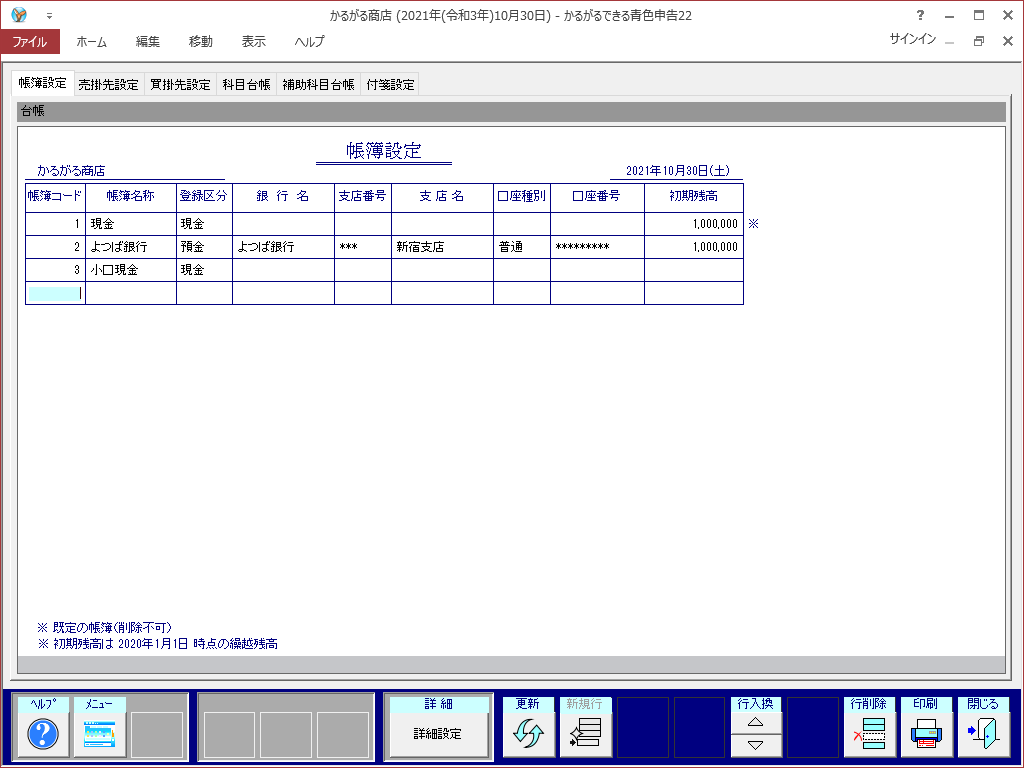The image size is (1024, 768).
Task: Click 普通 account type cell
Action: coord(522,247)
